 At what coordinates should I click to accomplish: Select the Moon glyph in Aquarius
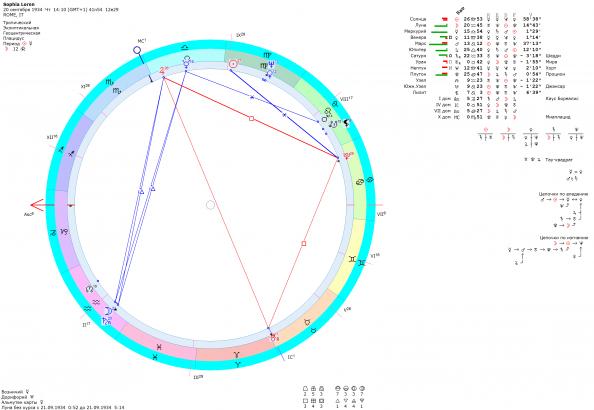(109, 311)
